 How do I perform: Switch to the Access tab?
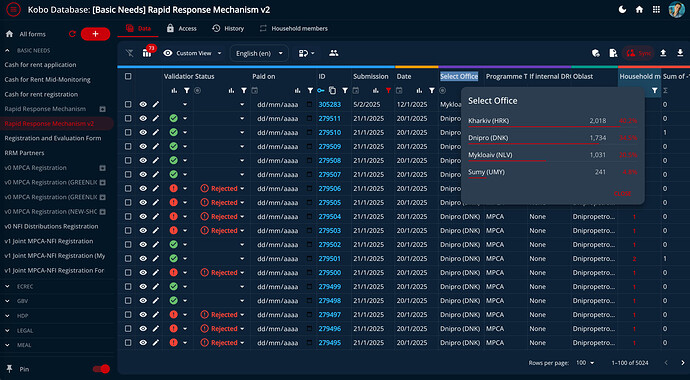coord(182,28)
